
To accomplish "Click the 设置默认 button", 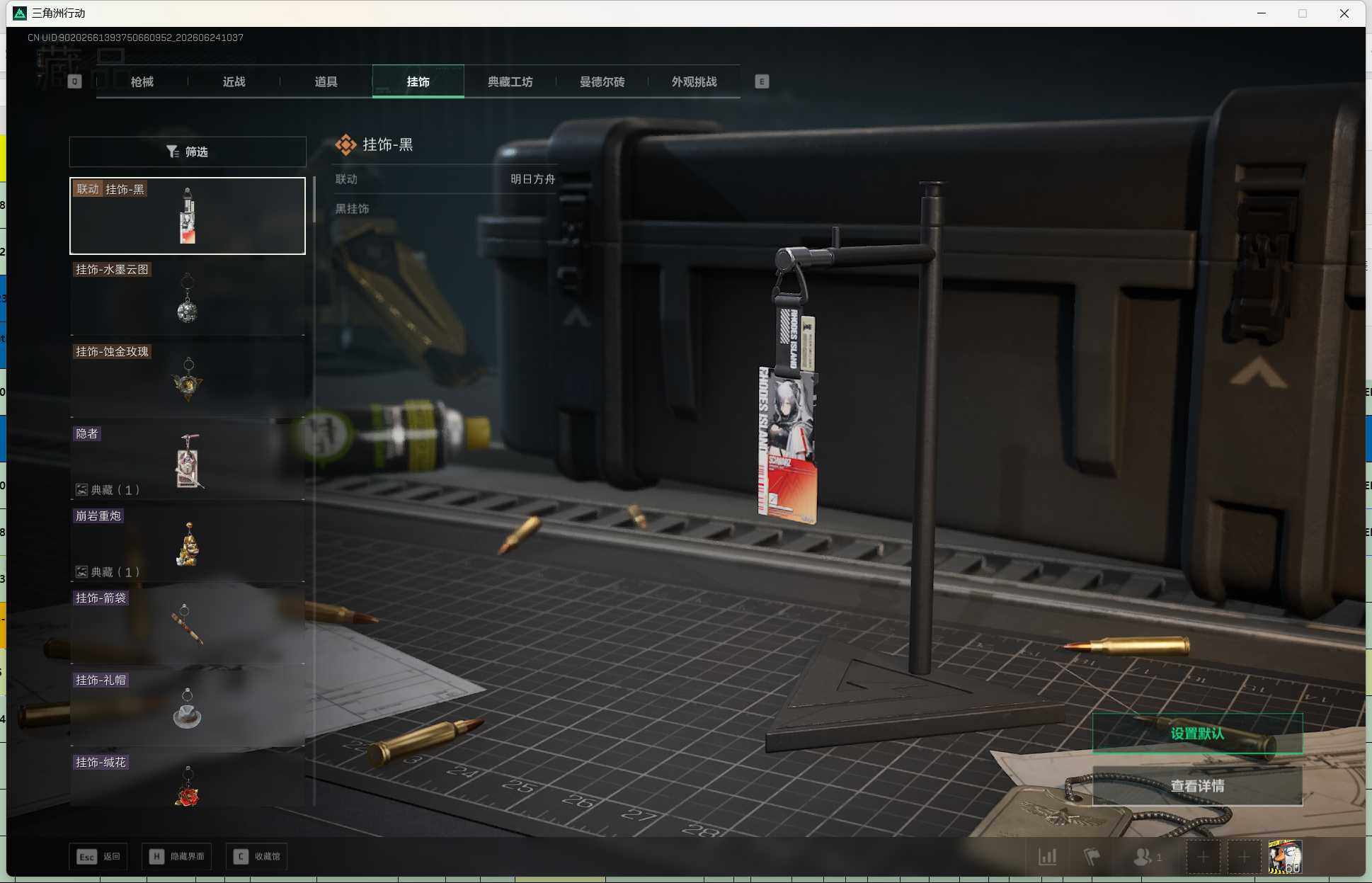I will [1197, 734].
